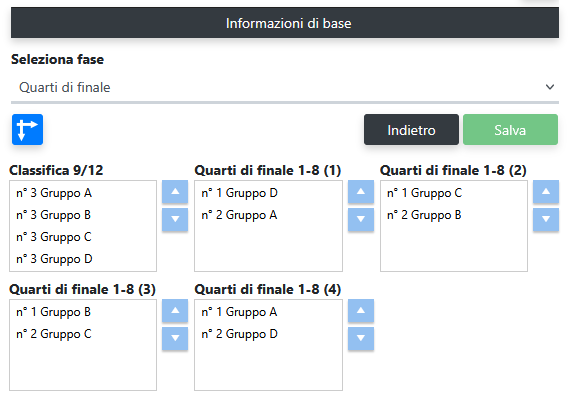Select n° 3 Gruppo A in Classifica list

click(x=83, y=193)
